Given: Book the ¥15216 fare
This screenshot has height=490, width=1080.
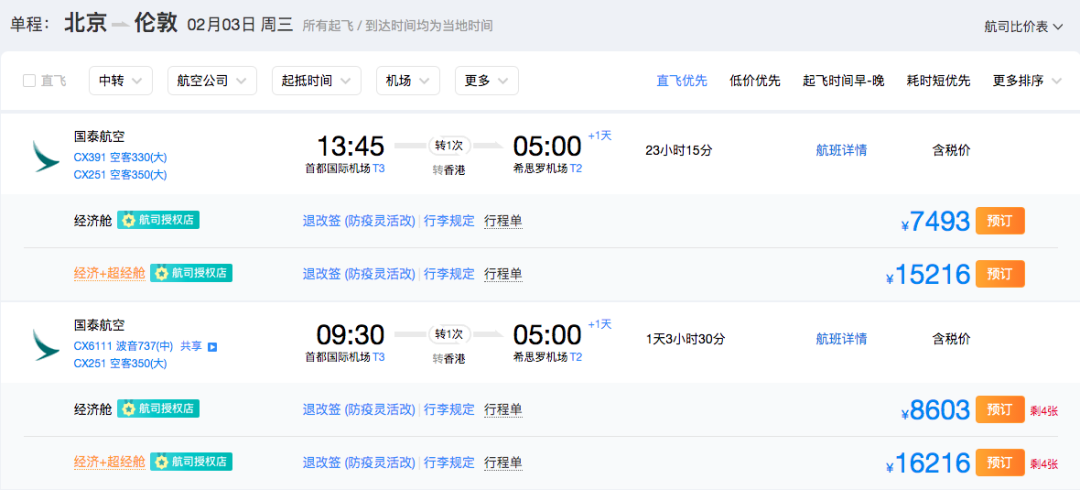Looking at the screenshot, I should (1000, 274).
